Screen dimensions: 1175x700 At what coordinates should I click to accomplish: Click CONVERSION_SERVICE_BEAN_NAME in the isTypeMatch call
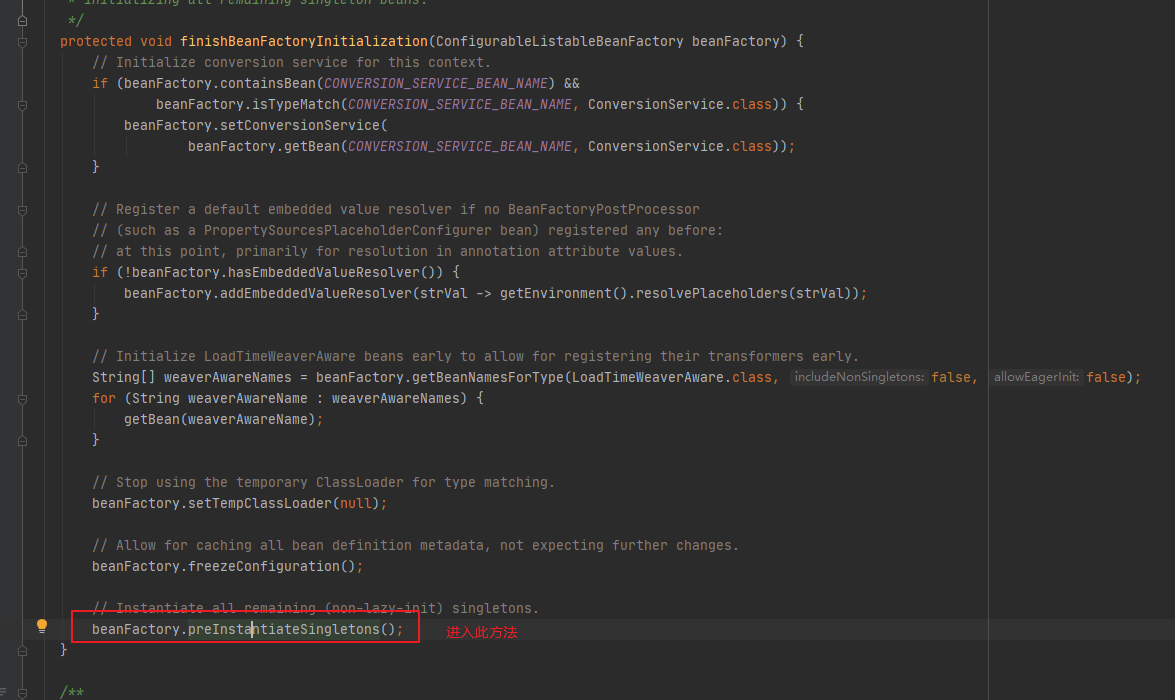tap(460, 104)
